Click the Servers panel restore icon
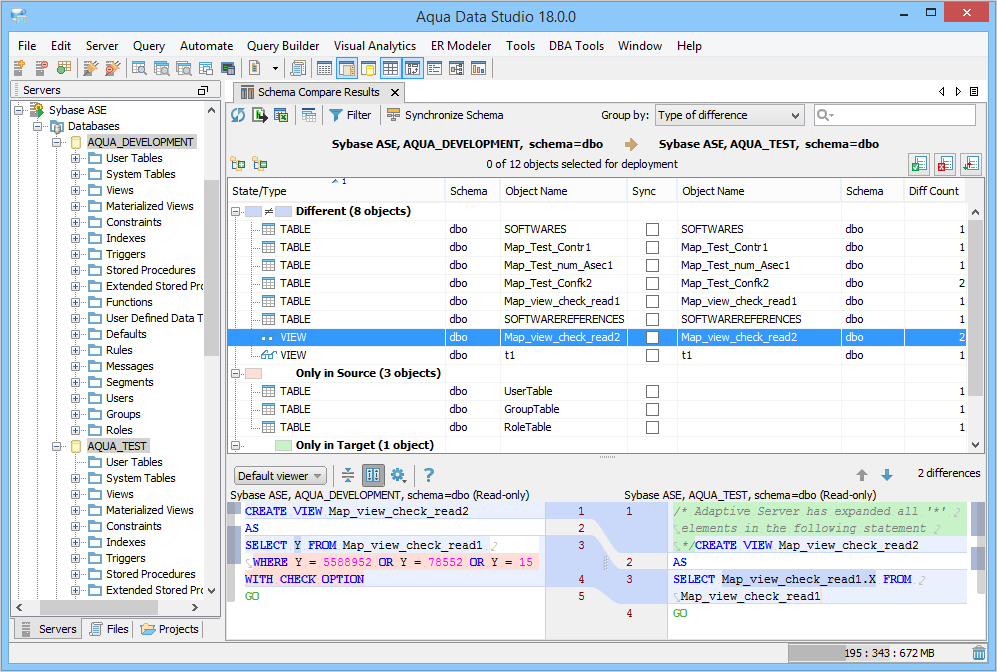Image resolution: width=997 pixels, height=672 pixels. [203, 90]
